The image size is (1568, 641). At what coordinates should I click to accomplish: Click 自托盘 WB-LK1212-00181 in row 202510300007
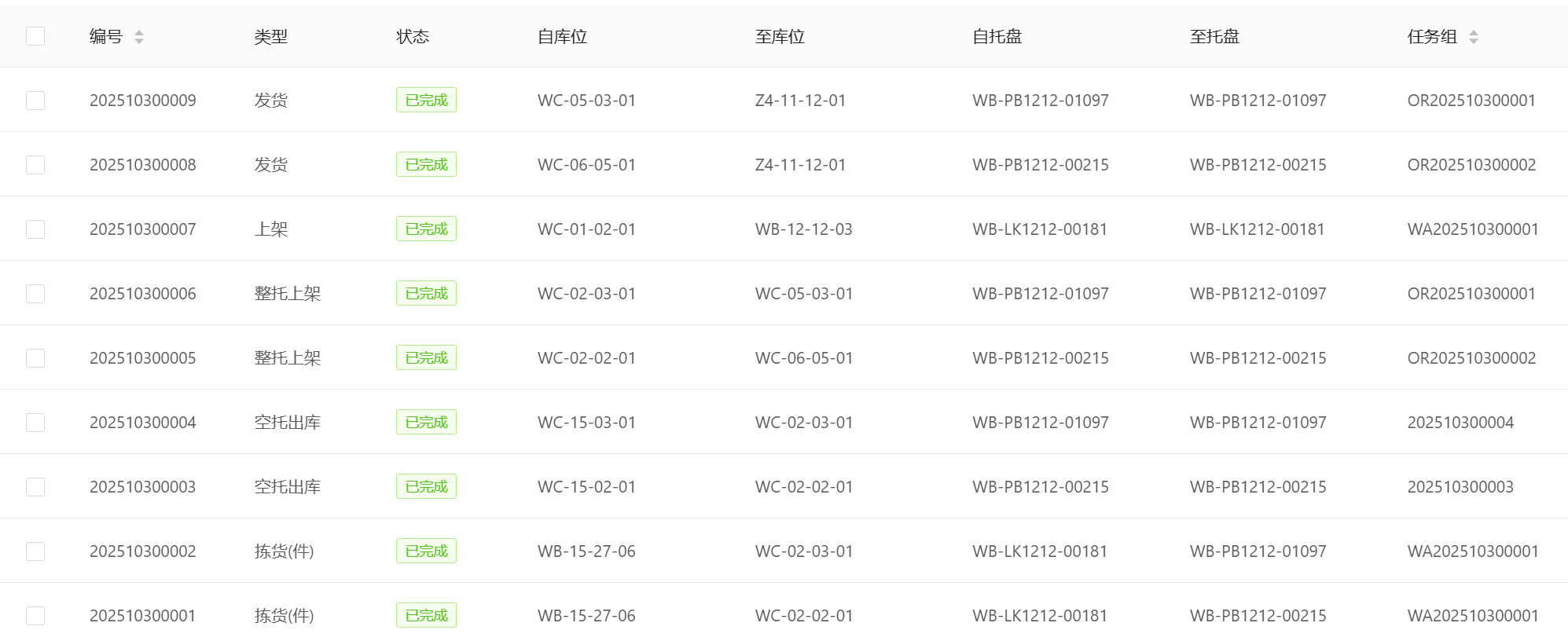pyautogui.click(x=1040, y=229)
